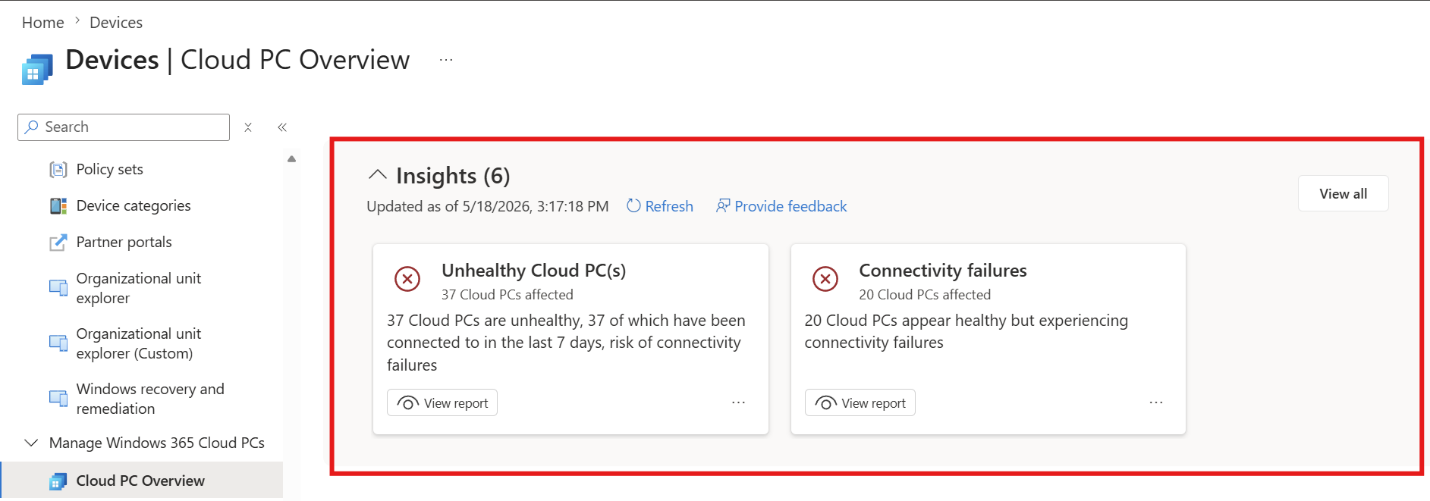
Task: View report for Connectivity failures
Action: point(860,403)
